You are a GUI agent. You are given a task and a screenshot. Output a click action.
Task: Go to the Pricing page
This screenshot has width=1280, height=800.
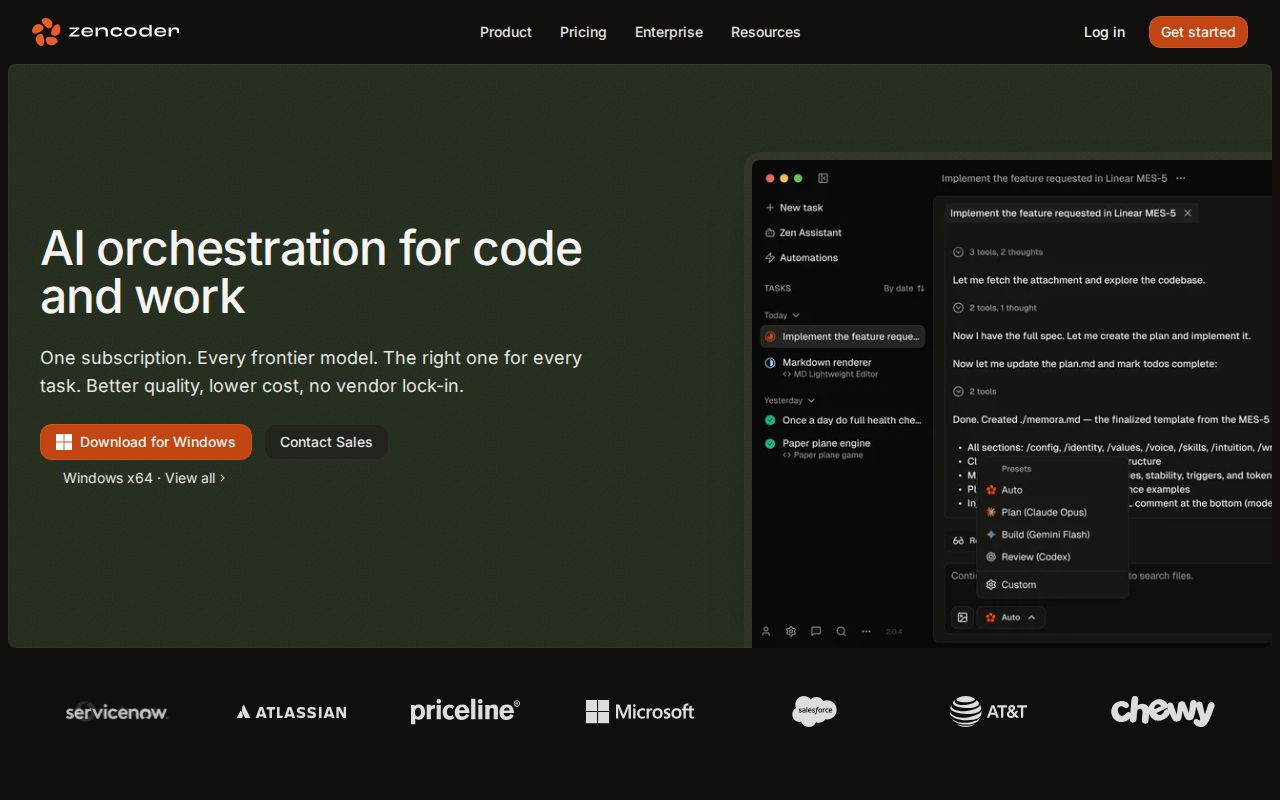click(x=583, y=32)
